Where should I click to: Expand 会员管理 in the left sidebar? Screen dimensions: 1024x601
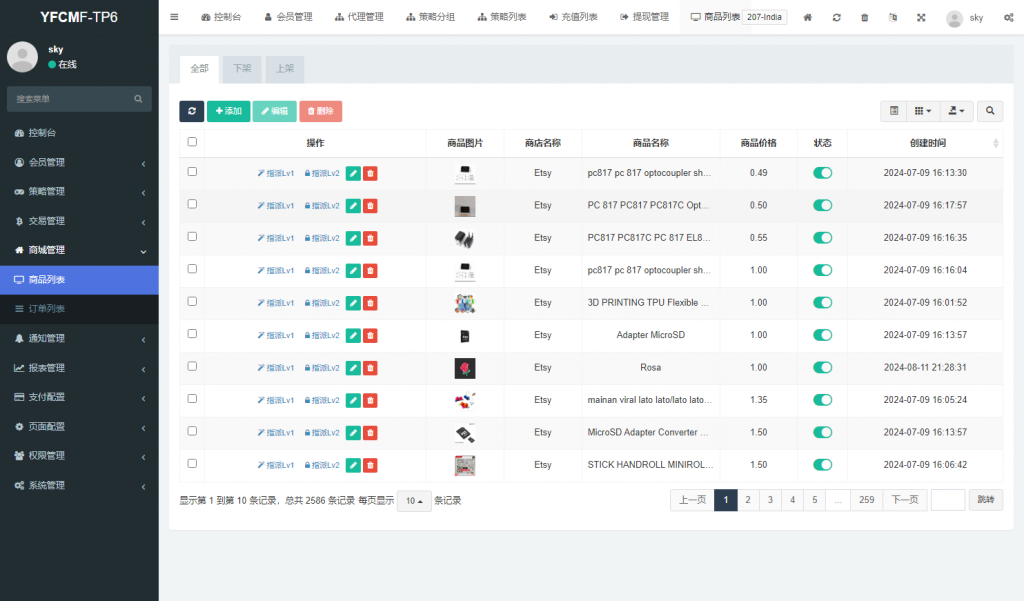(79, 162)
